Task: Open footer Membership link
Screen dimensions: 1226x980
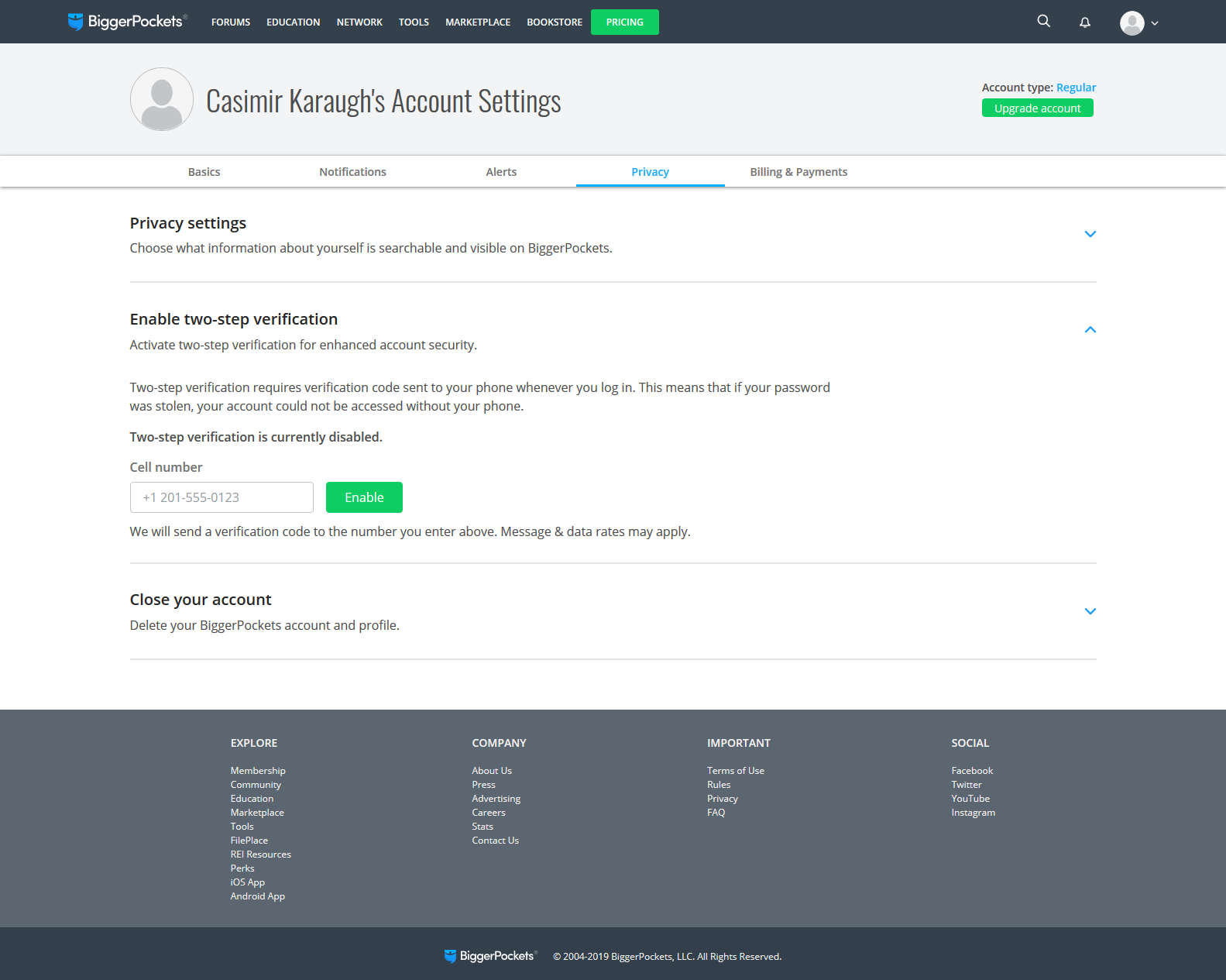Action: (258, 771)
